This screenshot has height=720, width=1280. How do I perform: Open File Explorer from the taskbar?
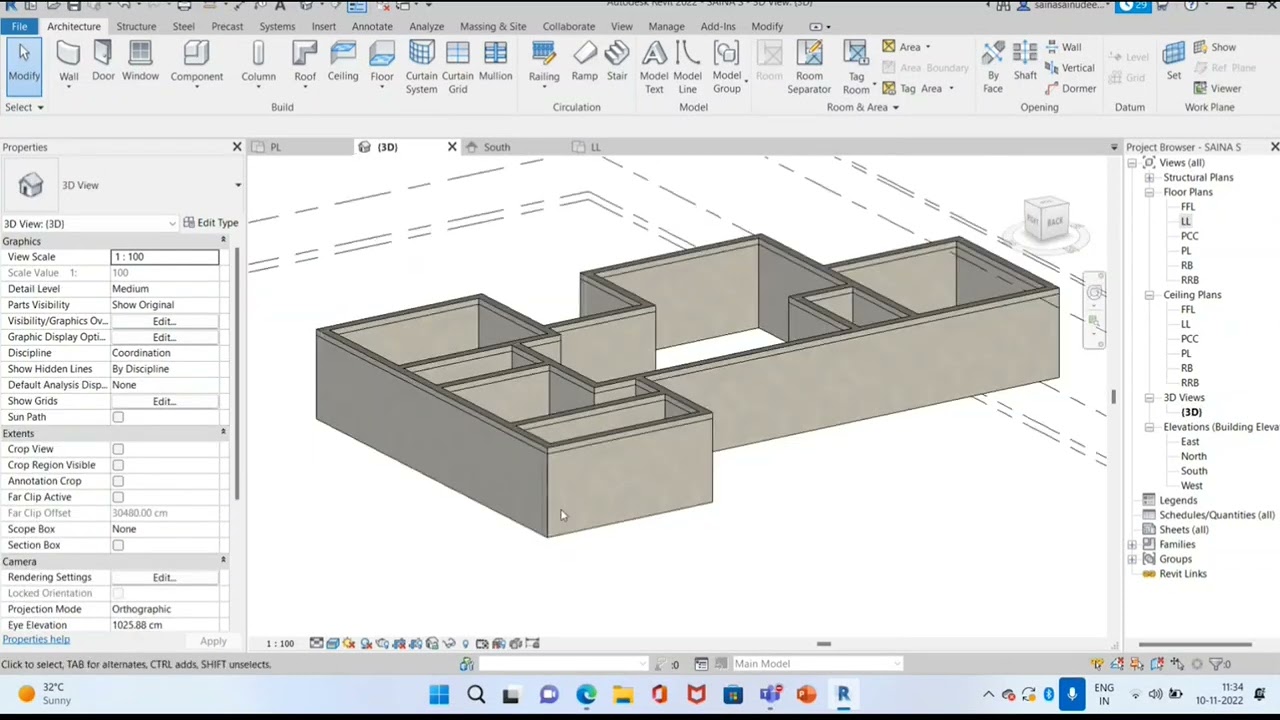coord(623,694)
